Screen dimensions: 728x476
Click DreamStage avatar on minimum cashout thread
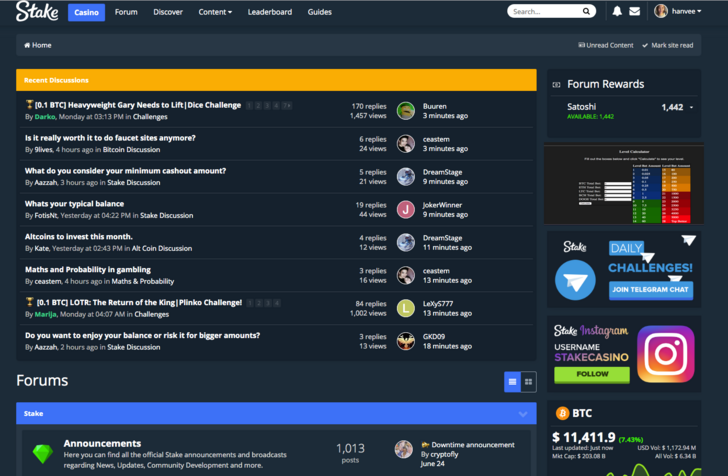[x=405, y=177]
